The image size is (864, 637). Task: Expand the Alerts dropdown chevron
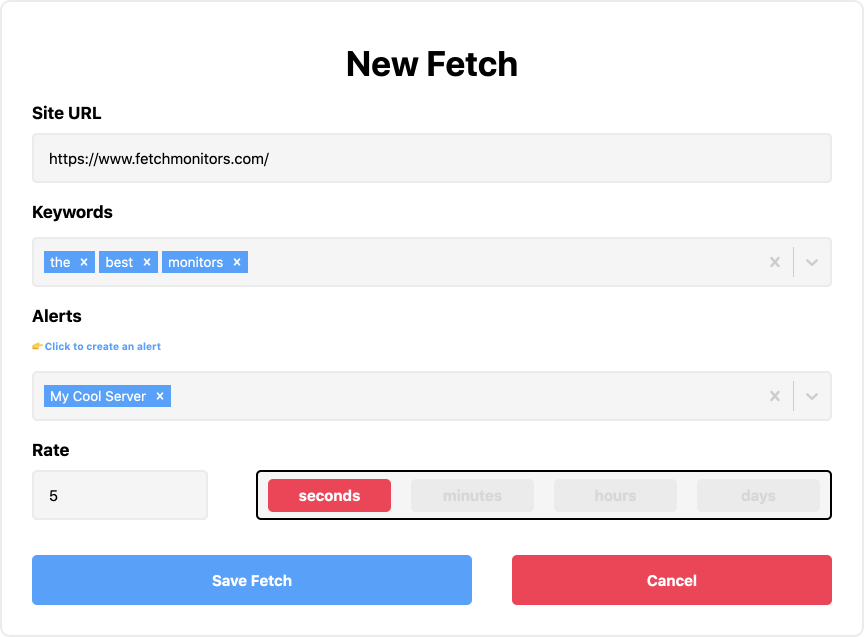[812, 396]
